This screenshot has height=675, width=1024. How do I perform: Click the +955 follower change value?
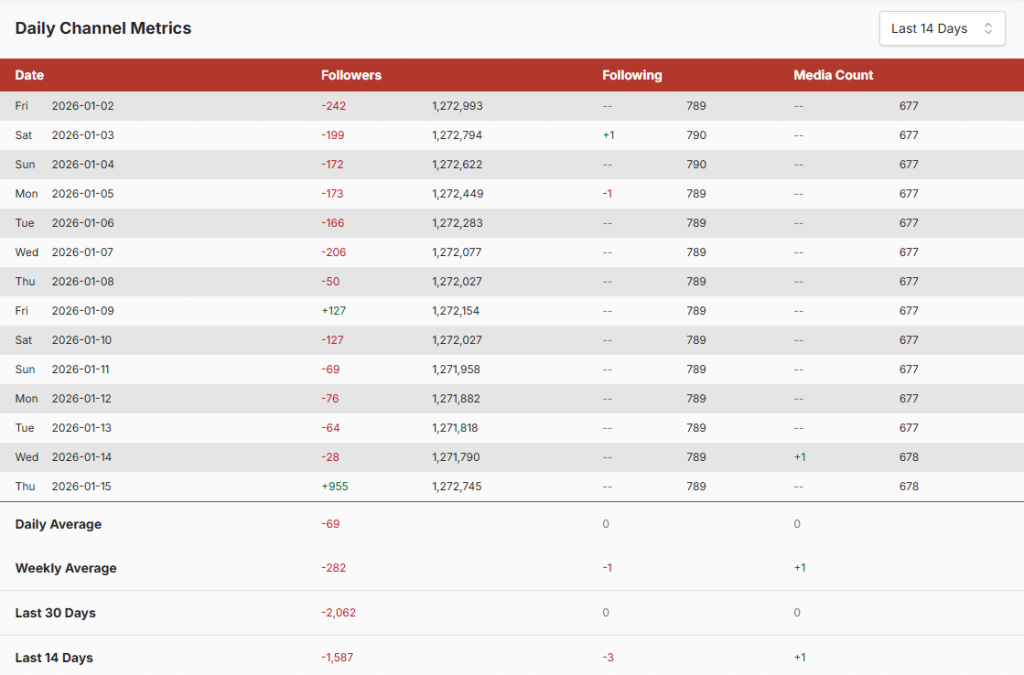(x=335, y=487)
